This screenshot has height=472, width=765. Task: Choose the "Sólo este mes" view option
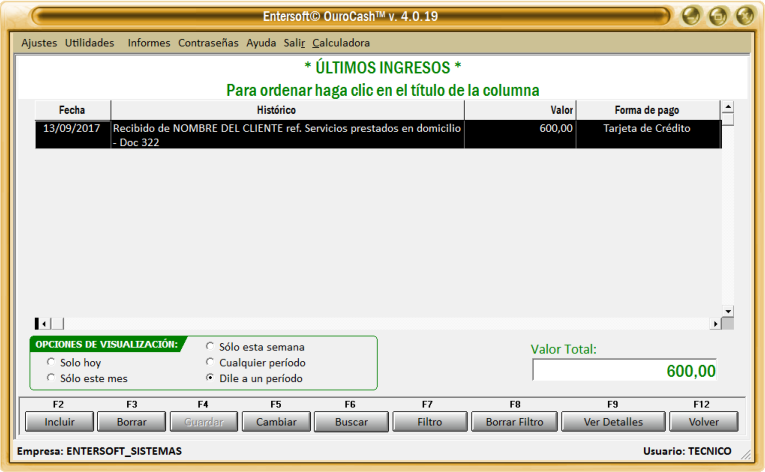[51, 378]
